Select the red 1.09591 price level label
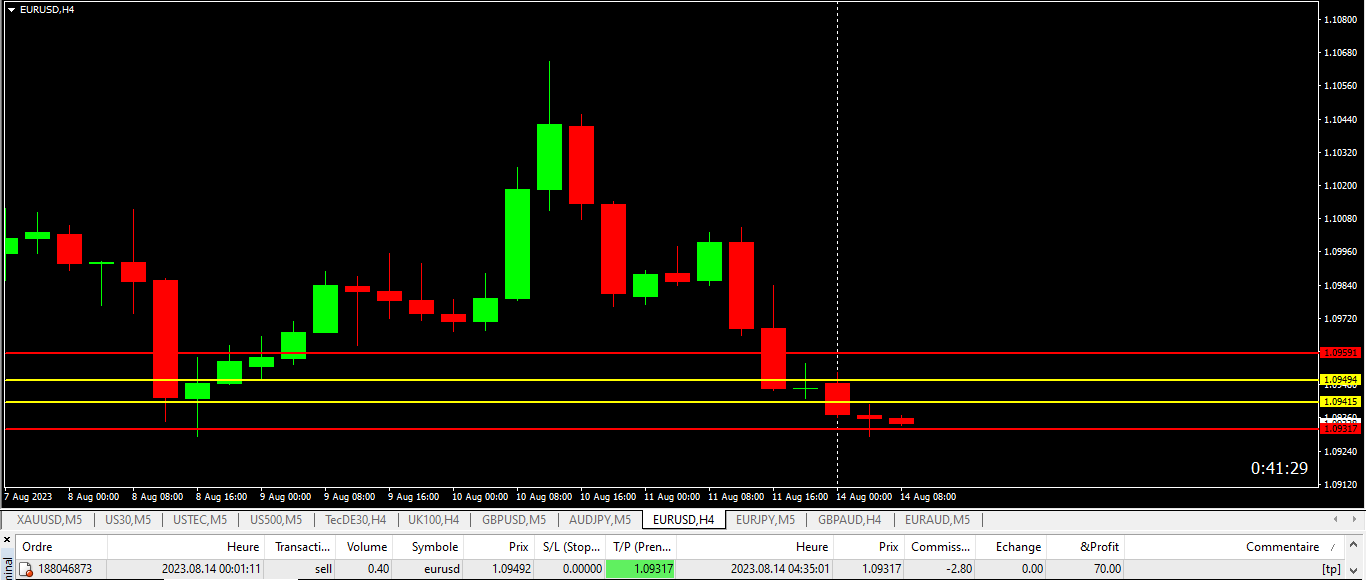The image size is (1366, 580). point(1340,353)
